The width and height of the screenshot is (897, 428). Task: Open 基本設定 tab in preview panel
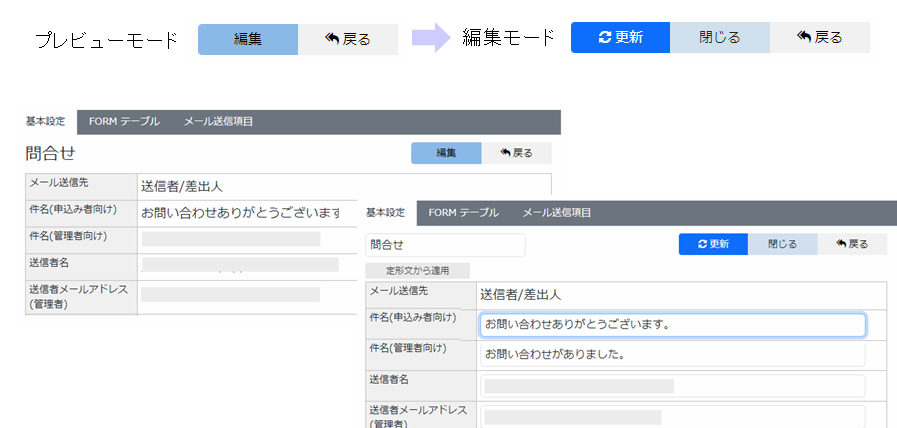click(45, 122)
